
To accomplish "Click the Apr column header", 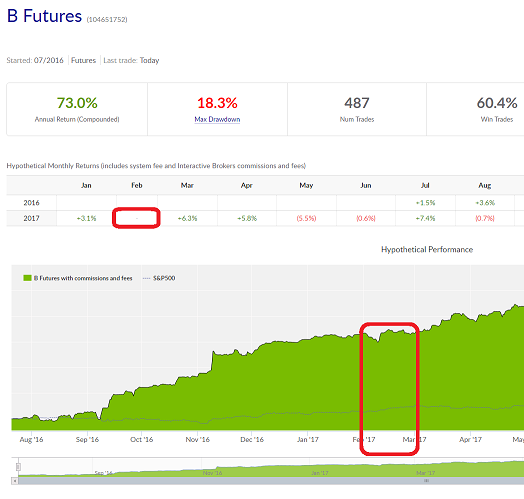I will point(247,185).
